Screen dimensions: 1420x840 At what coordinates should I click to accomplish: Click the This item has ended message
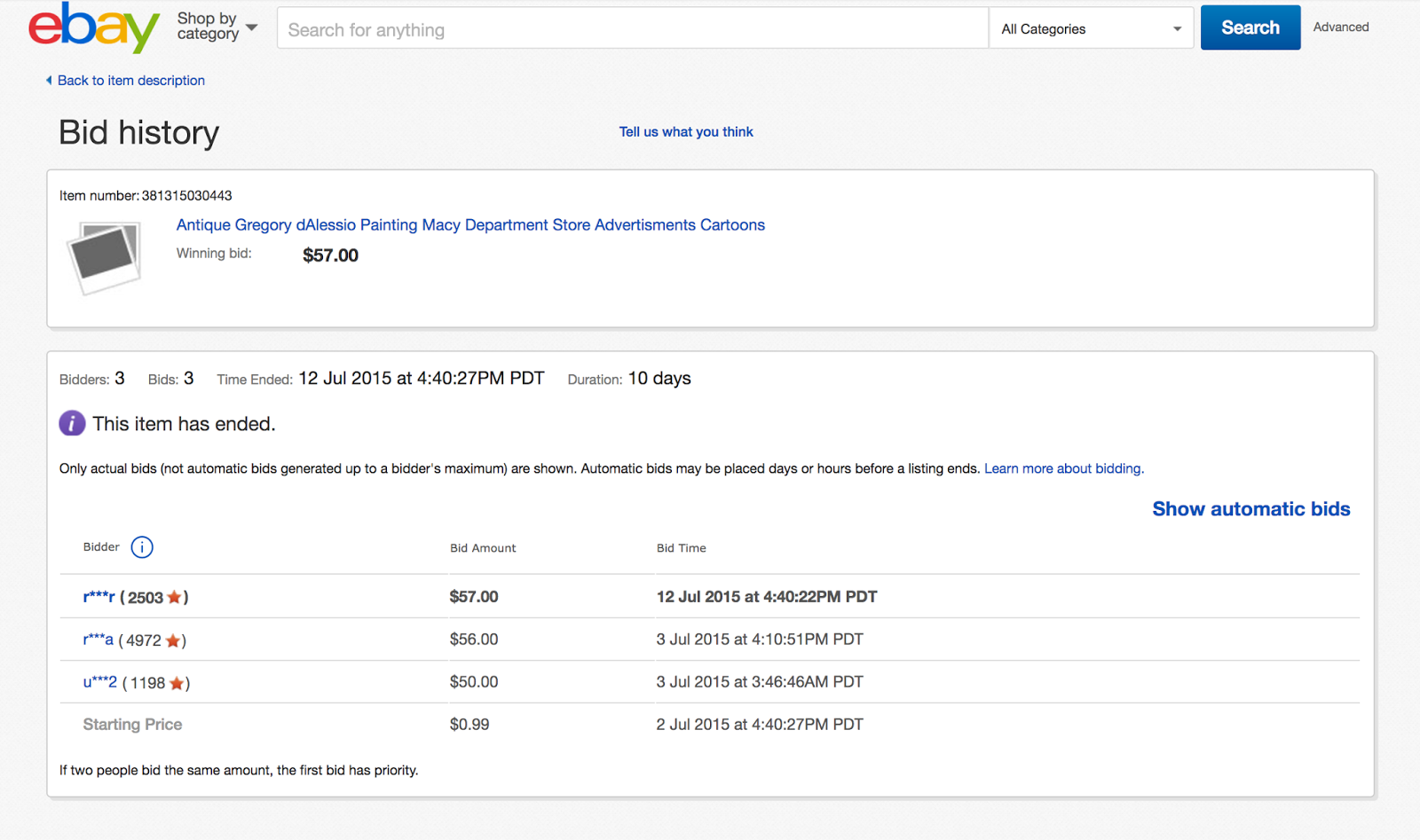pos(184,424)
